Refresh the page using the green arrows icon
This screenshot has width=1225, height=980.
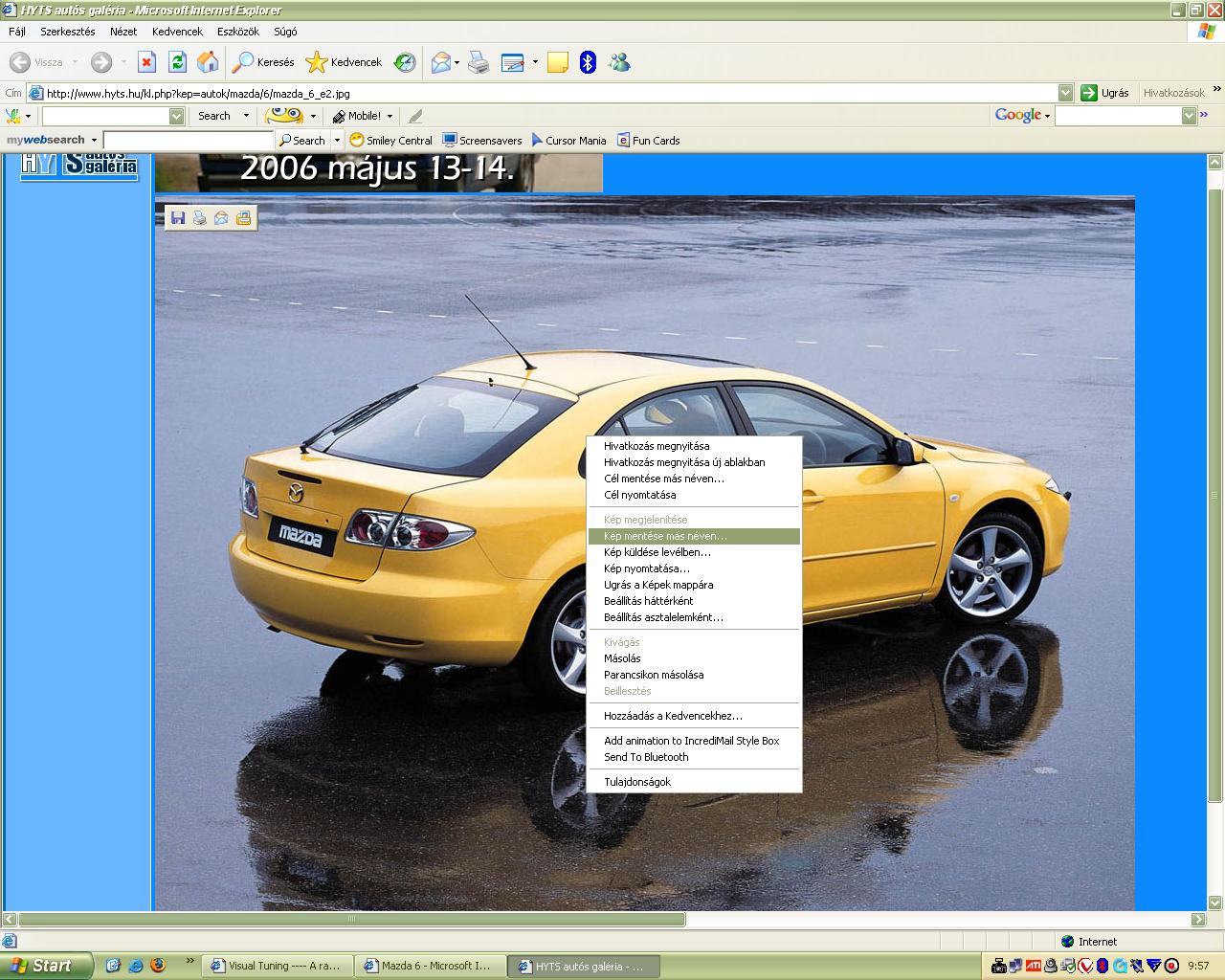click(177, 62)
